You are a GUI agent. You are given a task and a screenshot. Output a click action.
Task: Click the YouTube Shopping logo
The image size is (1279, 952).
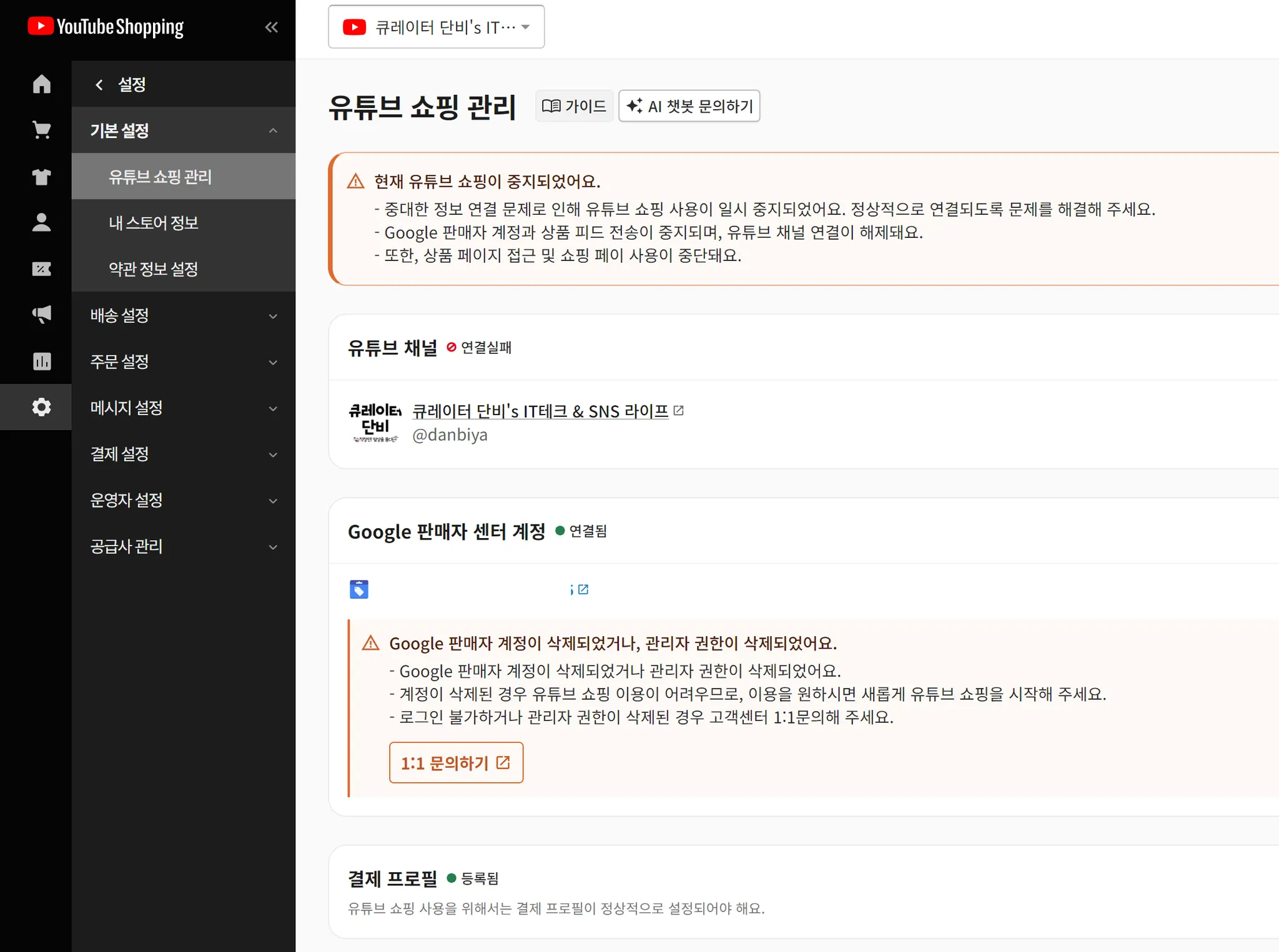tap(105, 26)
